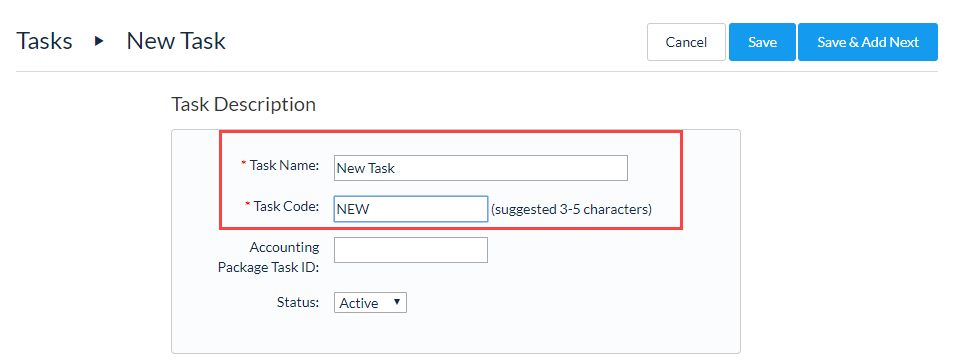Focus the Task Name input field

coord(480,168)
